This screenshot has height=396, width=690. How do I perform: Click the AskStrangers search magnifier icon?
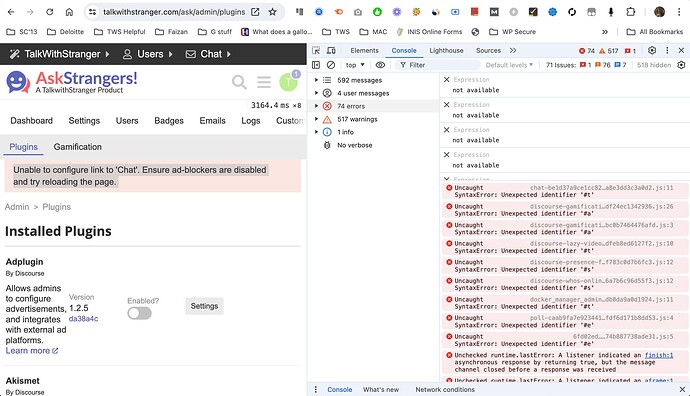(239, 82)
